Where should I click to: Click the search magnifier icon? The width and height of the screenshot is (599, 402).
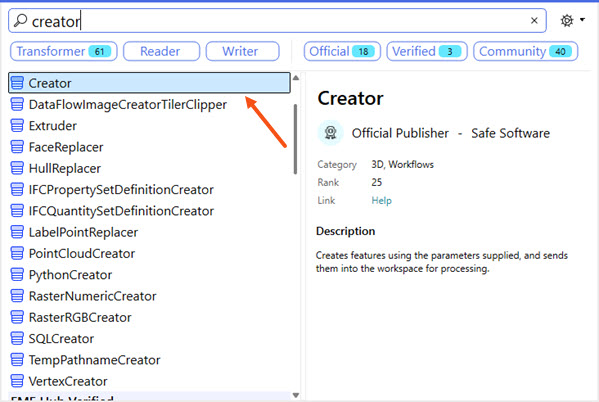tap(20, 21)
